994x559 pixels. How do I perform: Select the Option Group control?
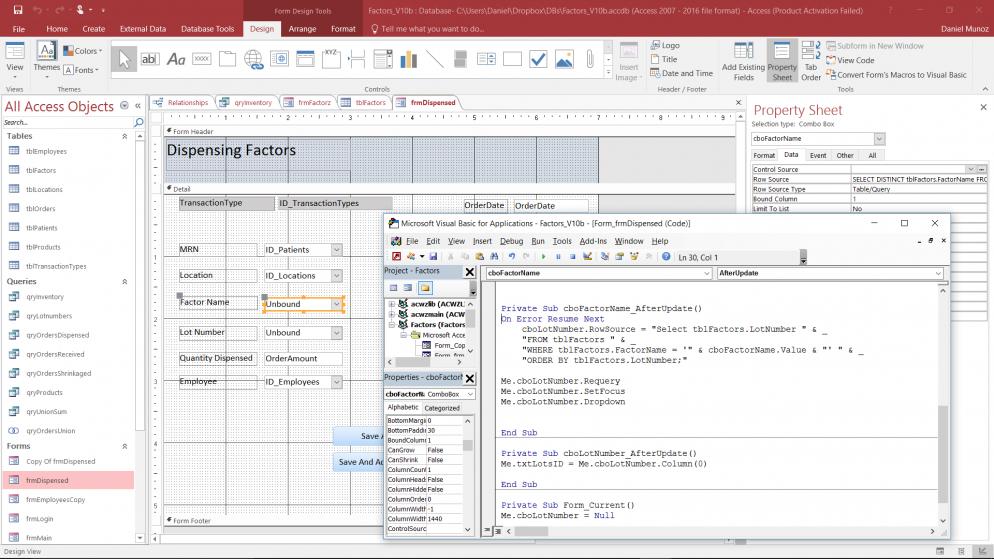coord(331,59)
